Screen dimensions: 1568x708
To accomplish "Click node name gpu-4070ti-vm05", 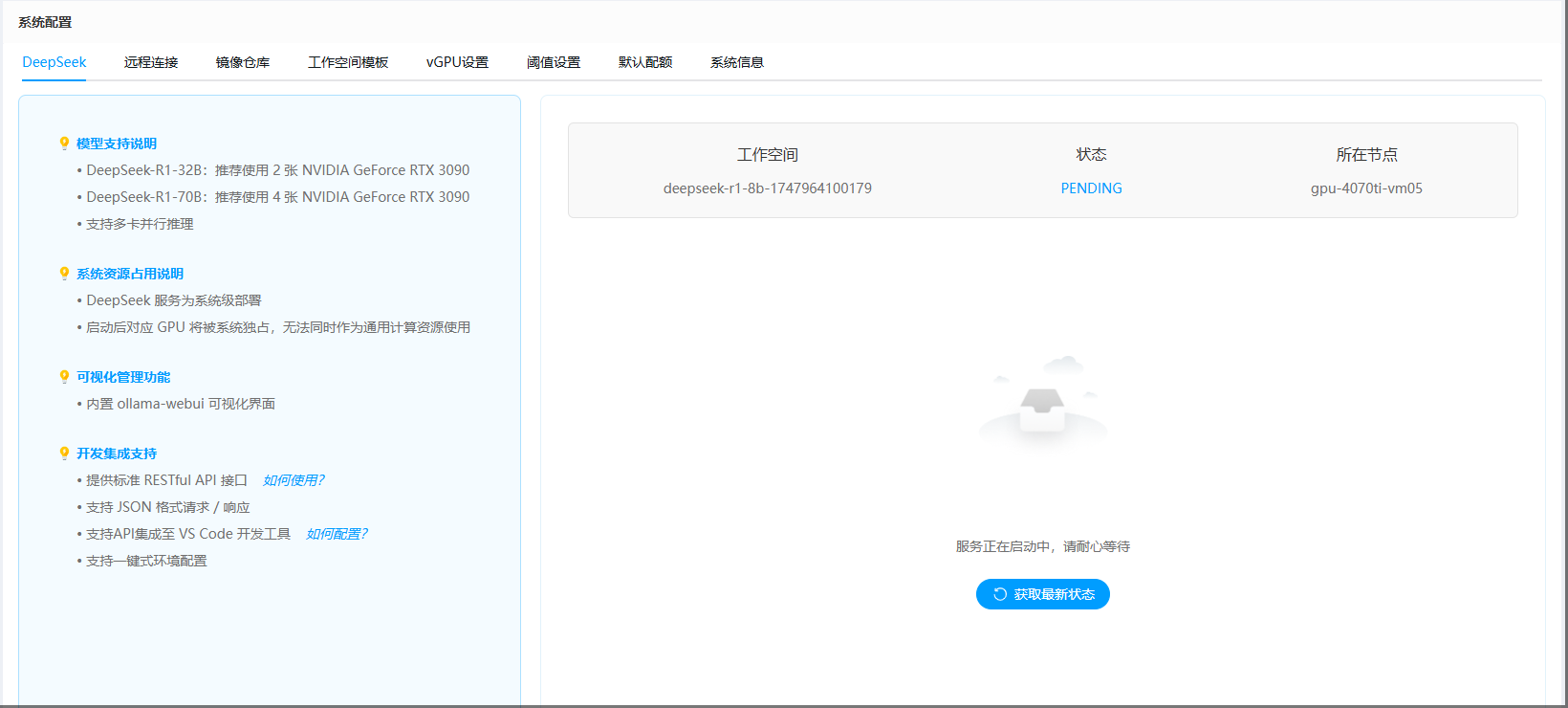I will click(1366, 188).
